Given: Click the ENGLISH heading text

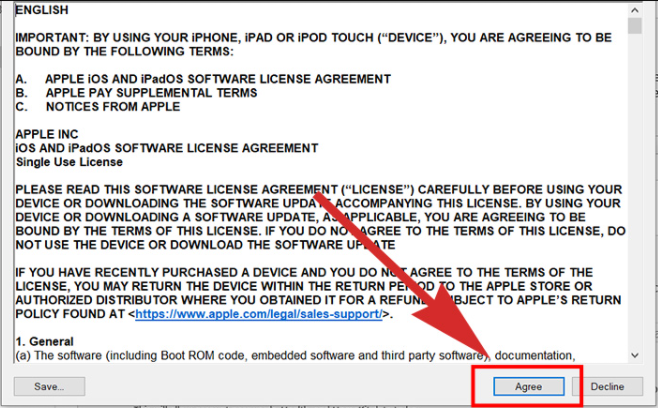Looking at the screenshot, I should coord(42,10).
